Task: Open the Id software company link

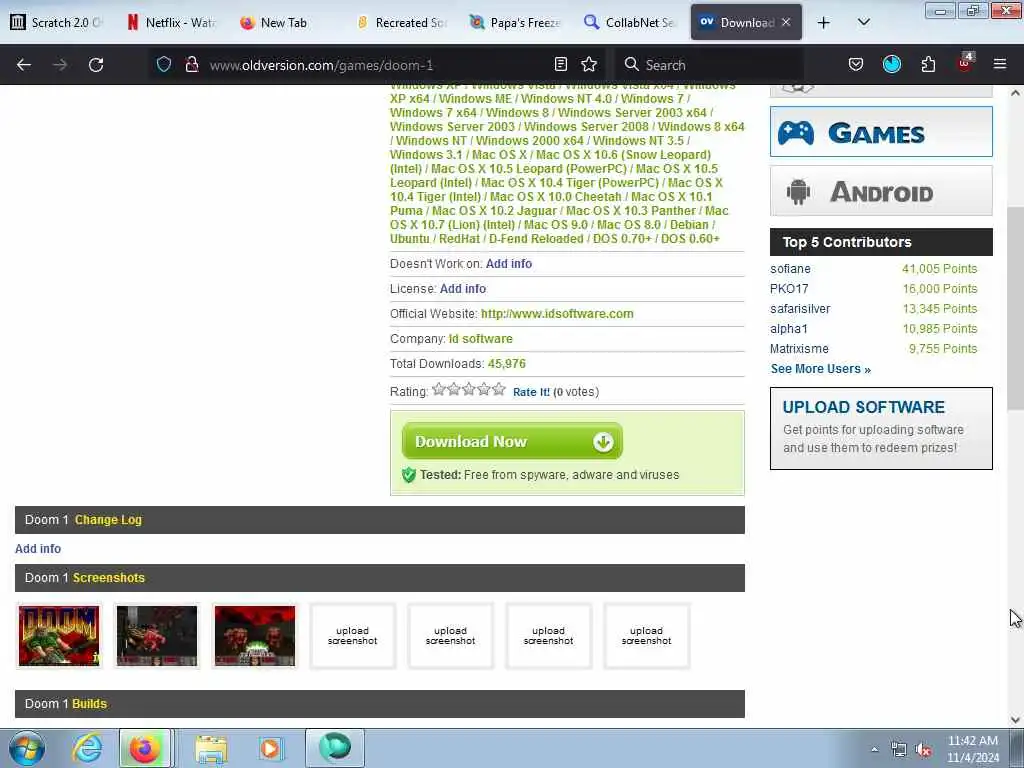Action: coord(481,339)
